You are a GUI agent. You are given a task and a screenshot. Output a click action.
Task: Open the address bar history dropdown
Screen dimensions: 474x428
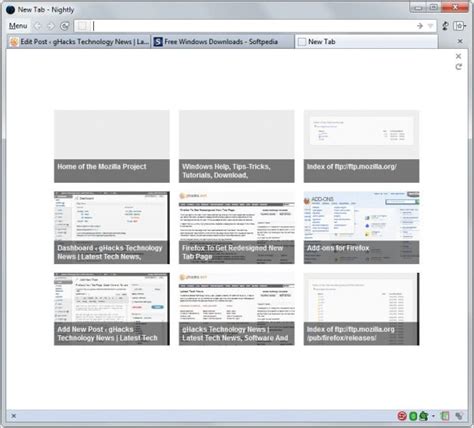430,26
